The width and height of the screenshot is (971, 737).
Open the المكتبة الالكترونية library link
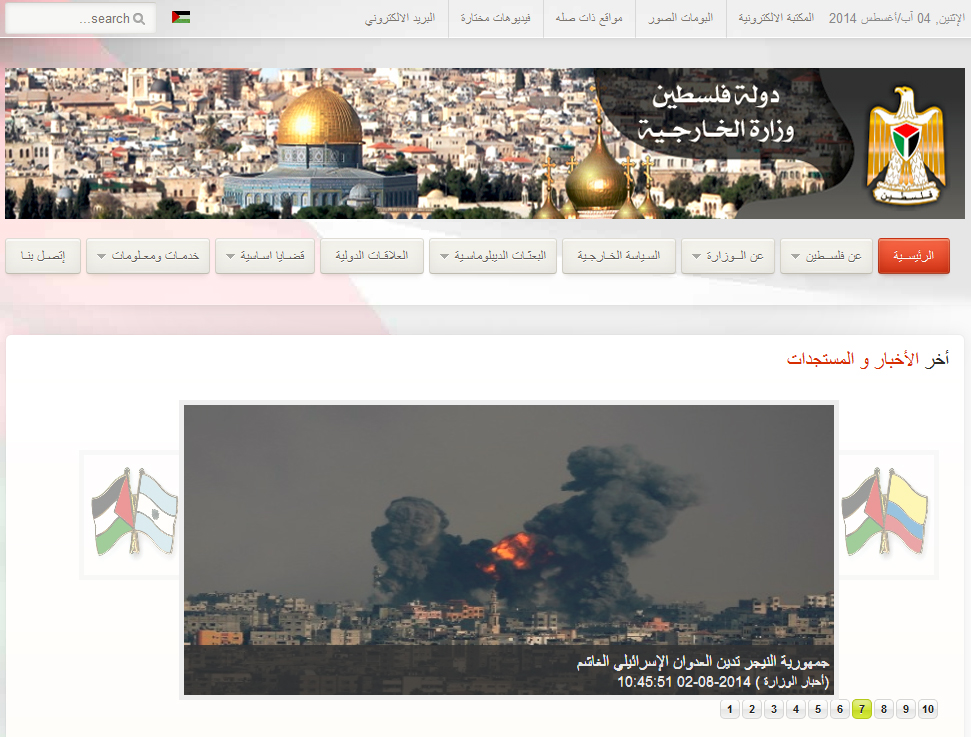[776, 18]
